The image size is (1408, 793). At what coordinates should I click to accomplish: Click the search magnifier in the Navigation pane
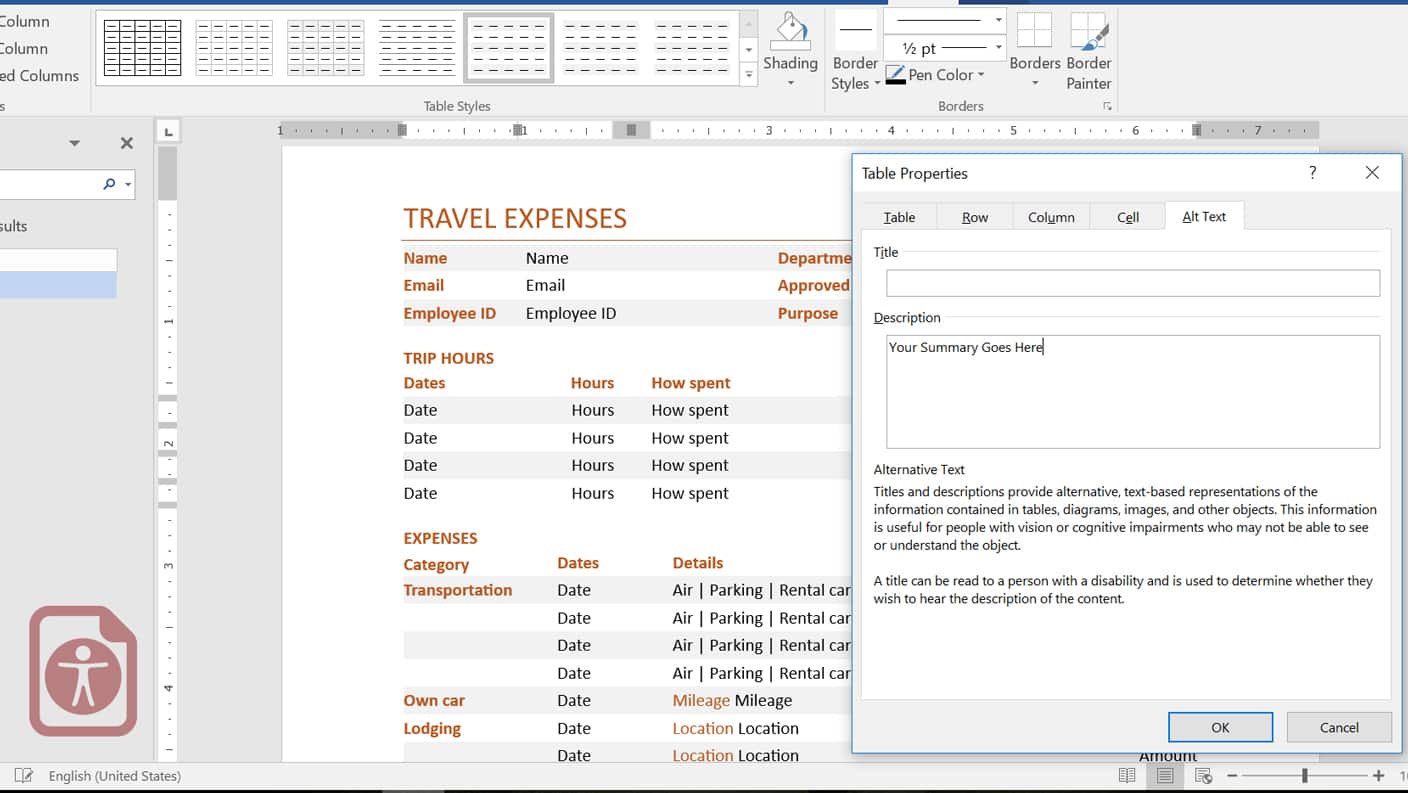click(107, 184)
